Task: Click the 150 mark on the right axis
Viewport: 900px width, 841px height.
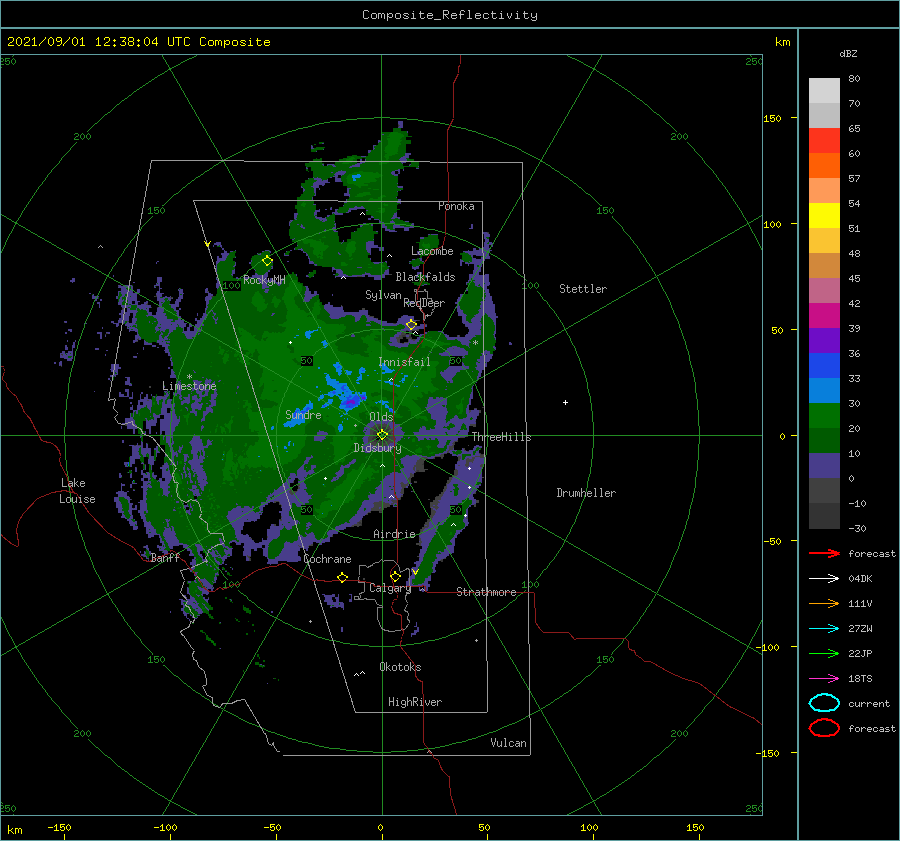Action: pos(772,118)
